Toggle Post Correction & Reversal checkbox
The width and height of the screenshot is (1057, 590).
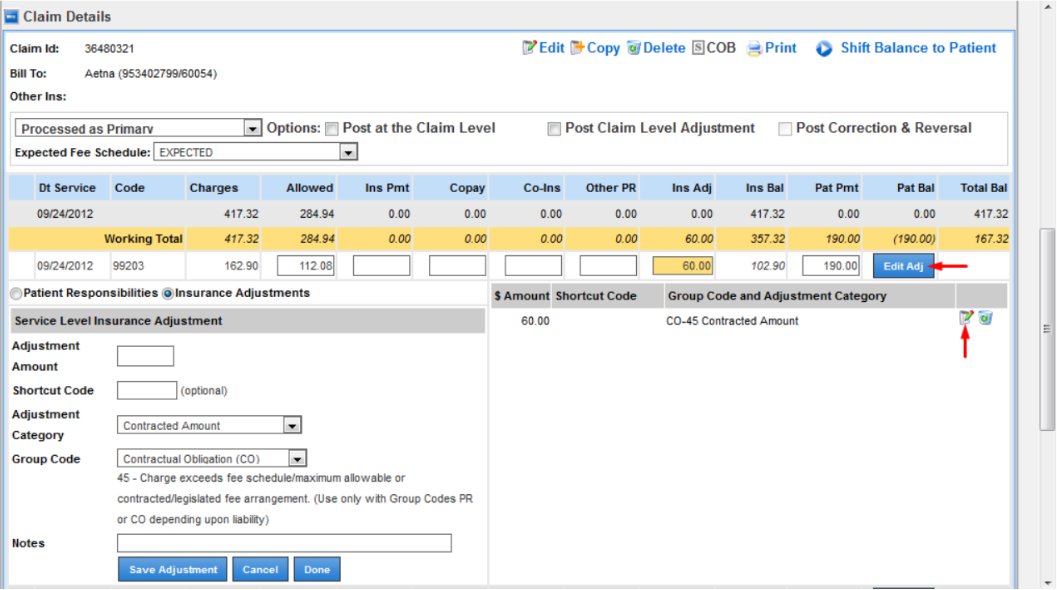point(785,128)
